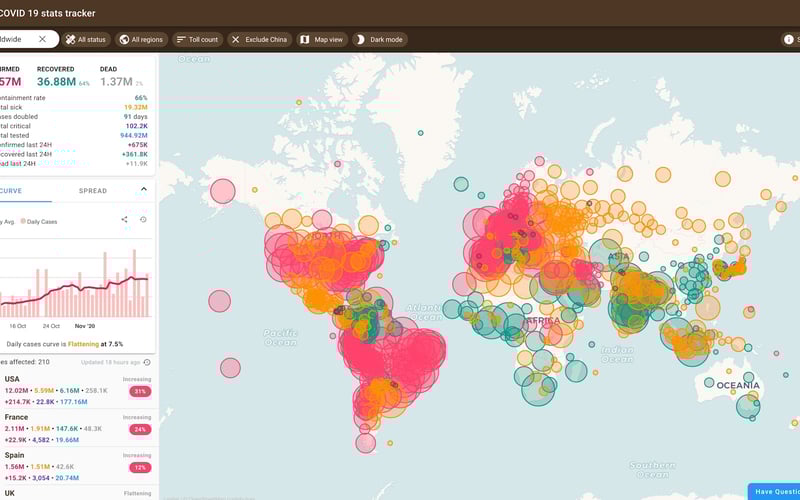Click the AFRICA map label

click(543, 320)
